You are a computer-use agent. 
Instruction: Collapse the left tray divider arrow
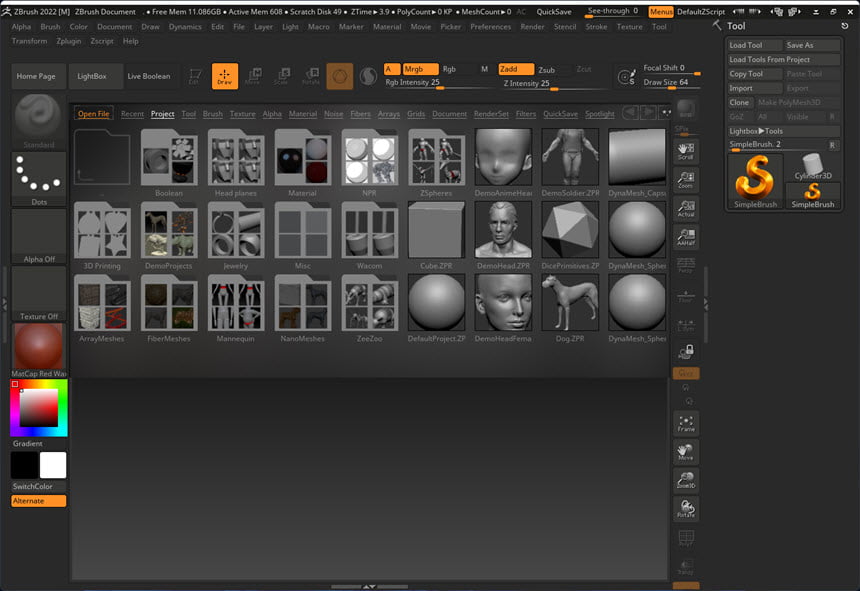tap(4, 302)
